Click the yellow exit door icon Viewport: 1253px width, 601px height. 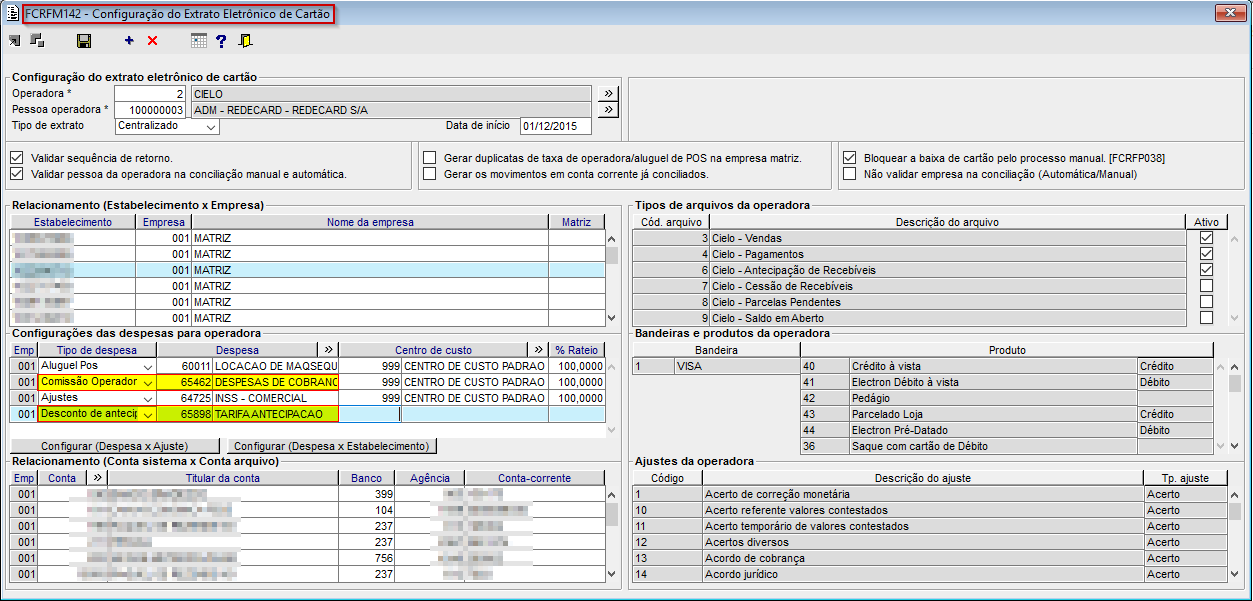pos(245,41)
